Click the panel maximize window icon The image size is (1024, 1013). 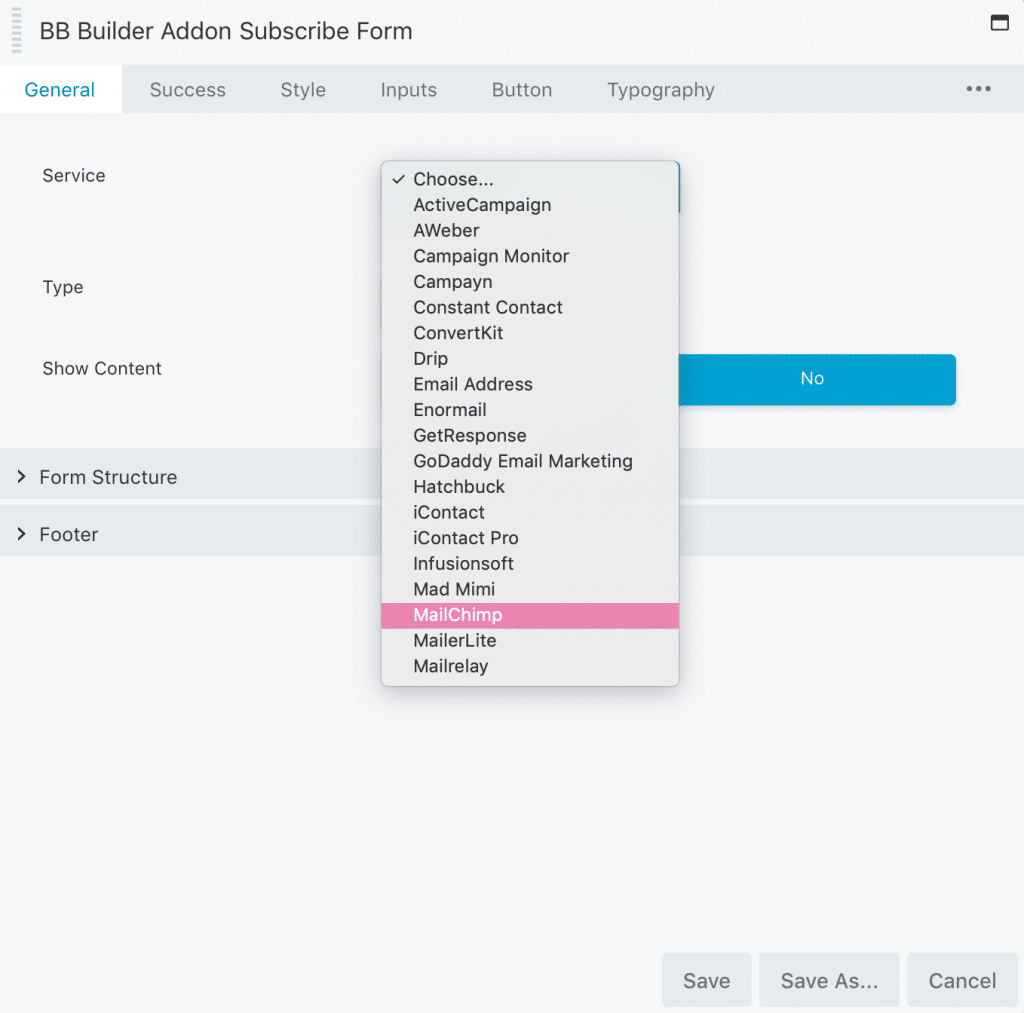point(999,23)
